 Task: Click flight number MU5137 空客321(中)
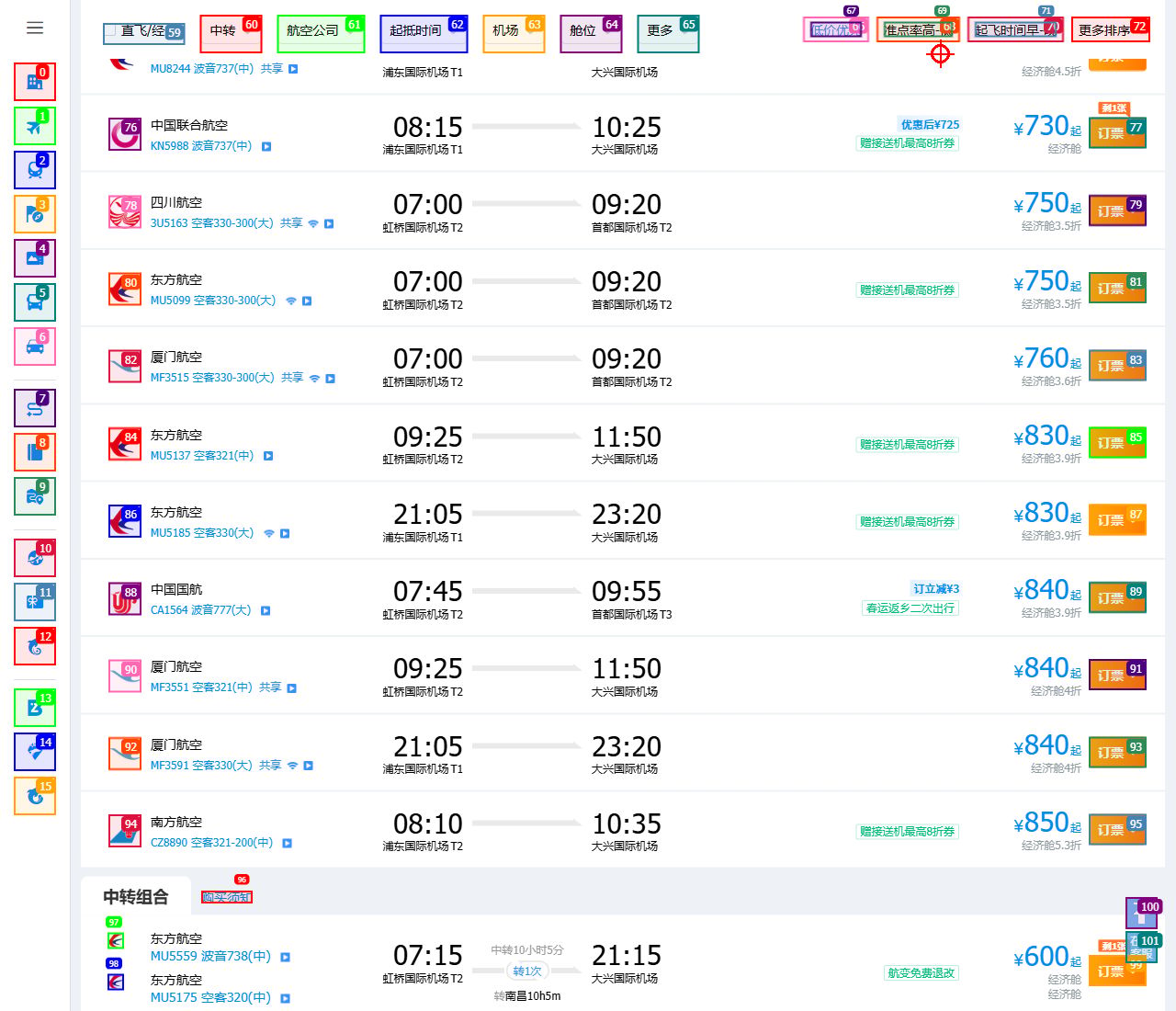pyautogui.click(x=202, y=455)
